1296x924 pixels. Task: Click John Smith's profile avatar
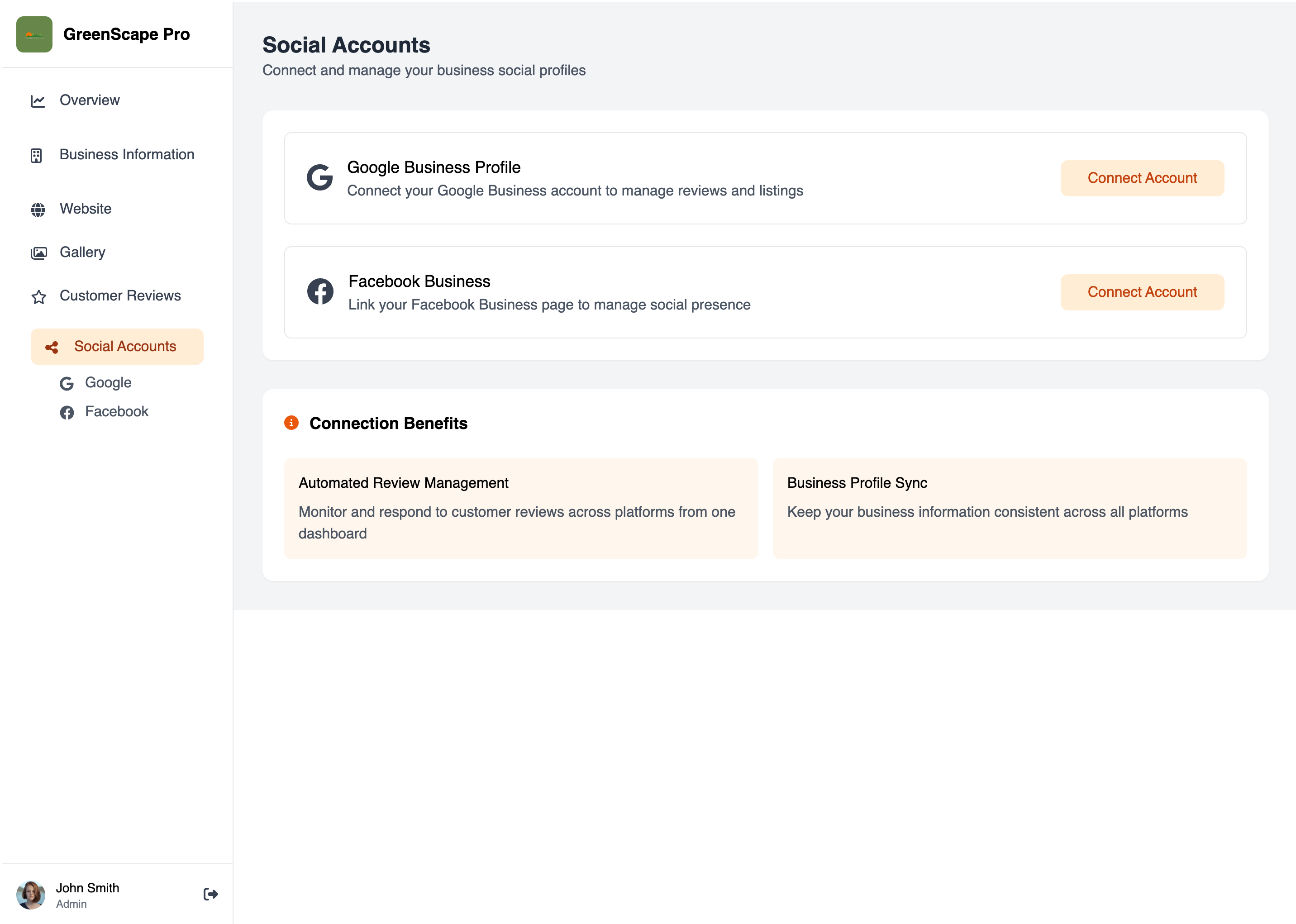coord(31,895)
